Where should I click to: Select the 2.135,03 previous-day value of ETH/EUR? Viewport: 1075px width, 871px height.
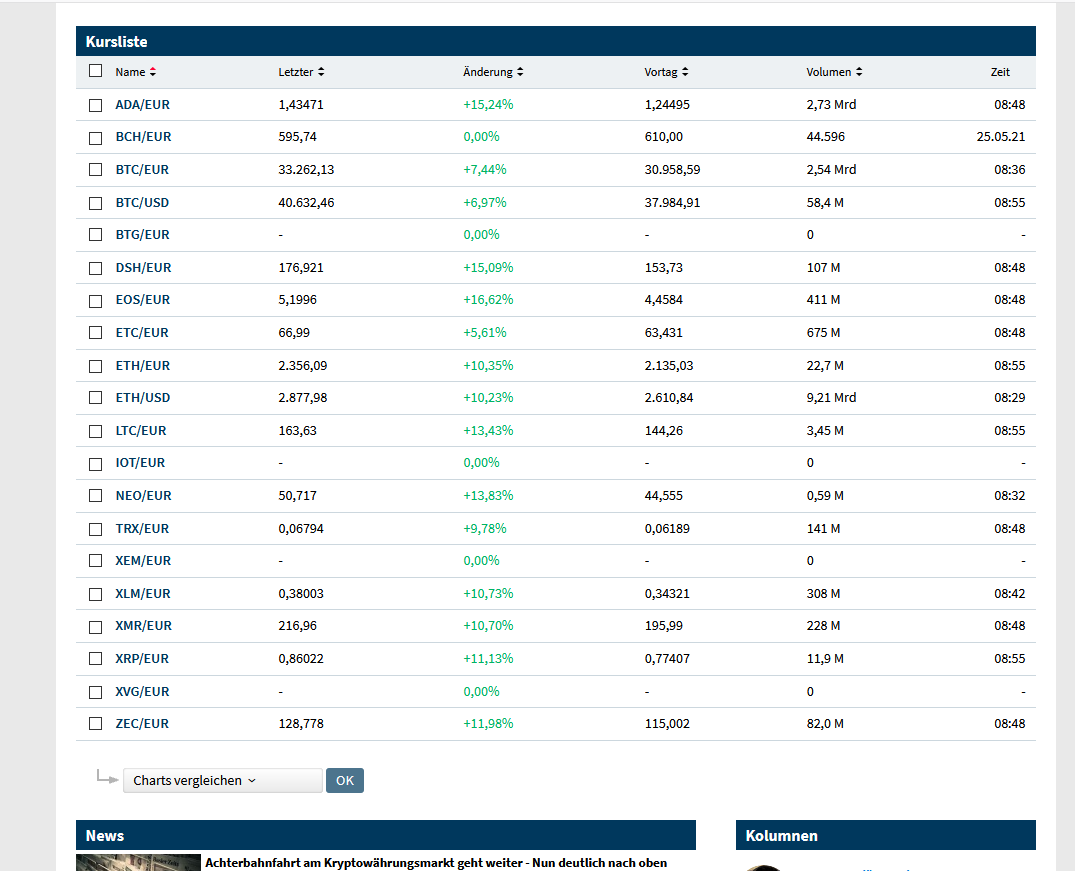click(668, 366)
